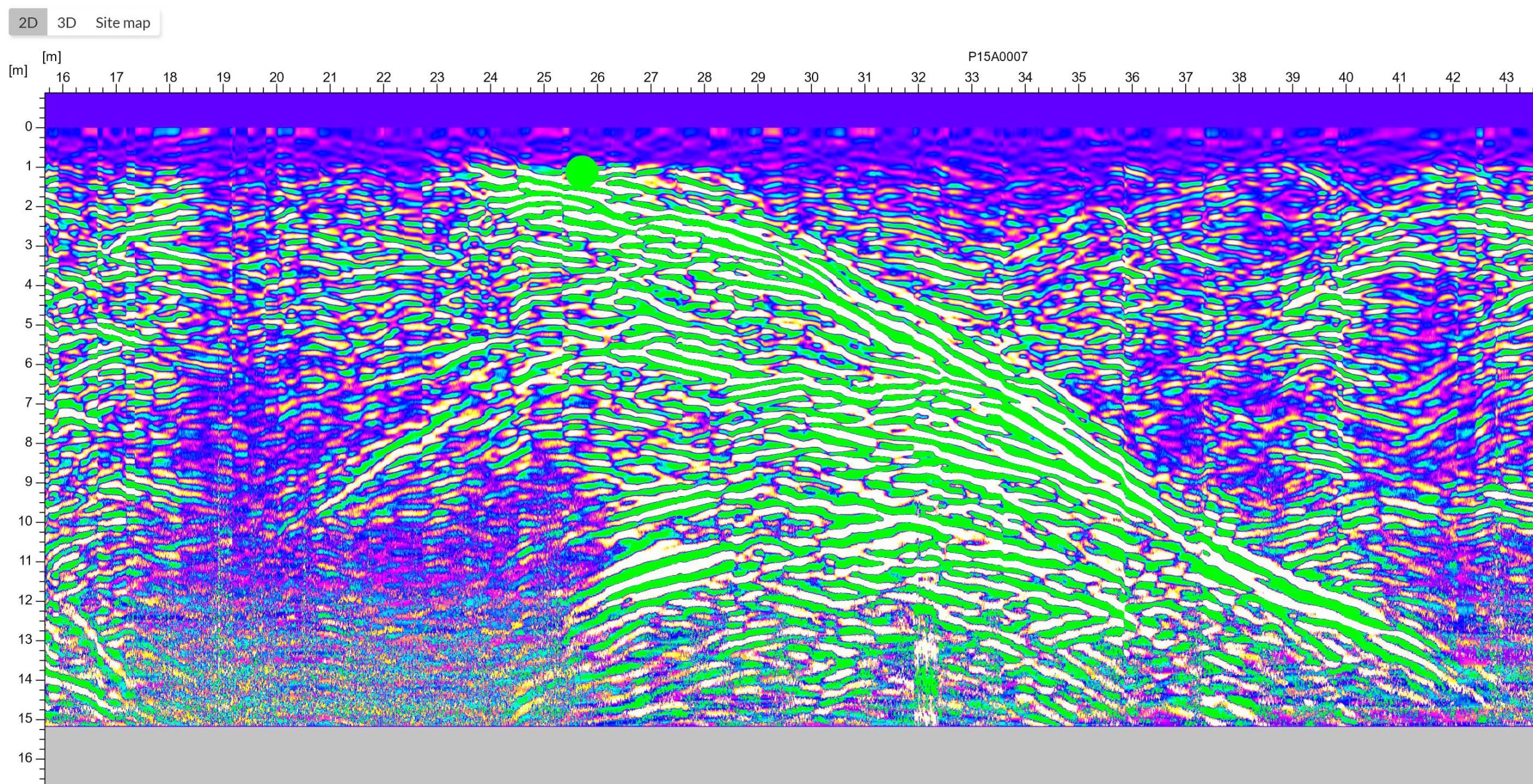Click the 30 mark on horizontal distance ruler
The width and height of the screenshot is (1533, 784).
(811, 78)
